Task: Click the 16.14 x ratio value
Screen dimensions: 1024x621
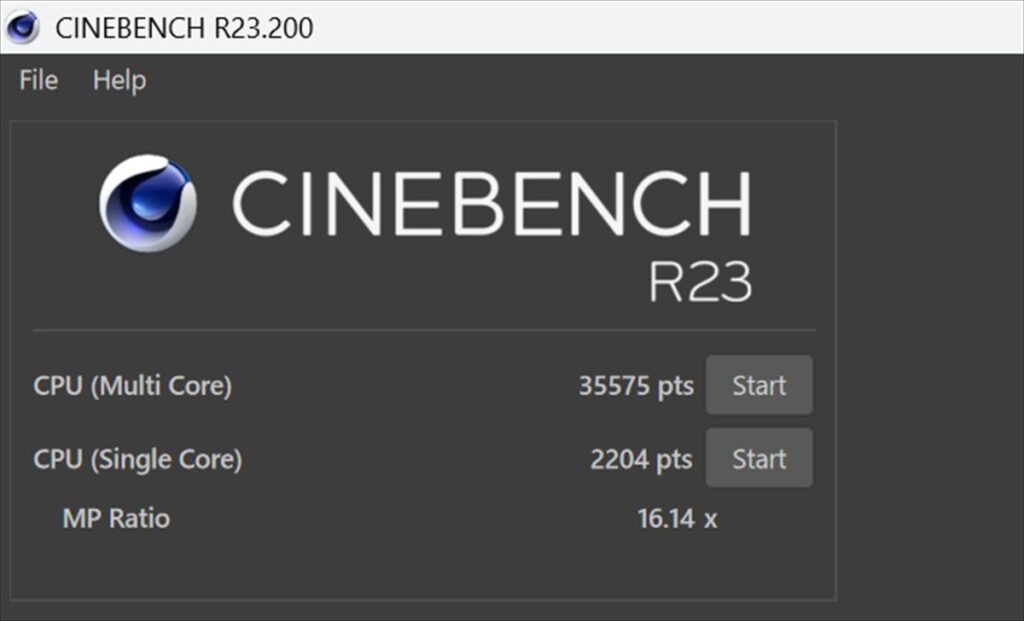Action: (x=676, y=518)
